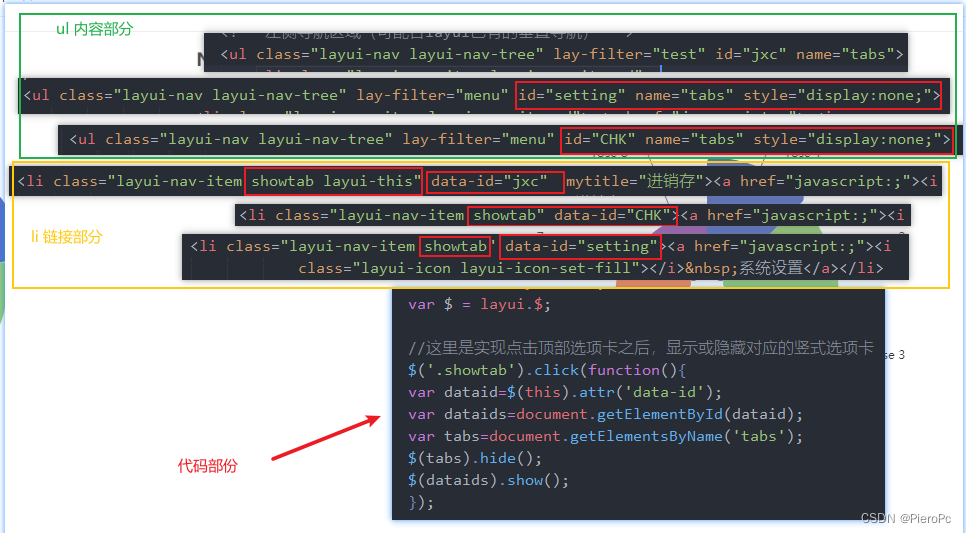Click the "$(dataids).show();" line
This screenshot has width=966, height=533.
pyautogui.click(x=488, y=481)
